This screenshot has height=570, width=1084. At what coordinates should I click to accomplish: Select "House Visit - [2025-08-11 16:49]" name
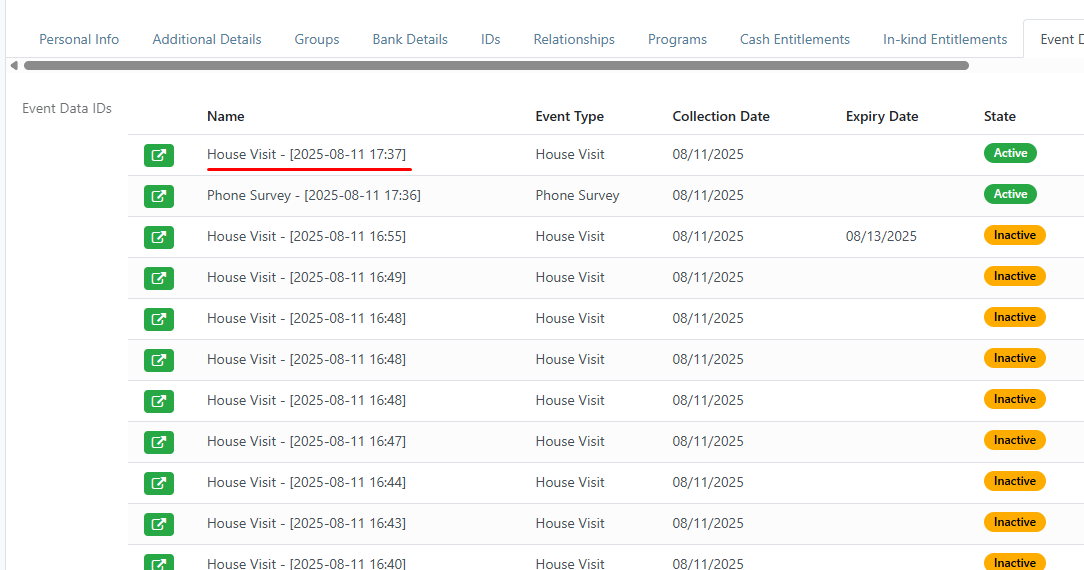pyautogui.click(x=306, y=277)
